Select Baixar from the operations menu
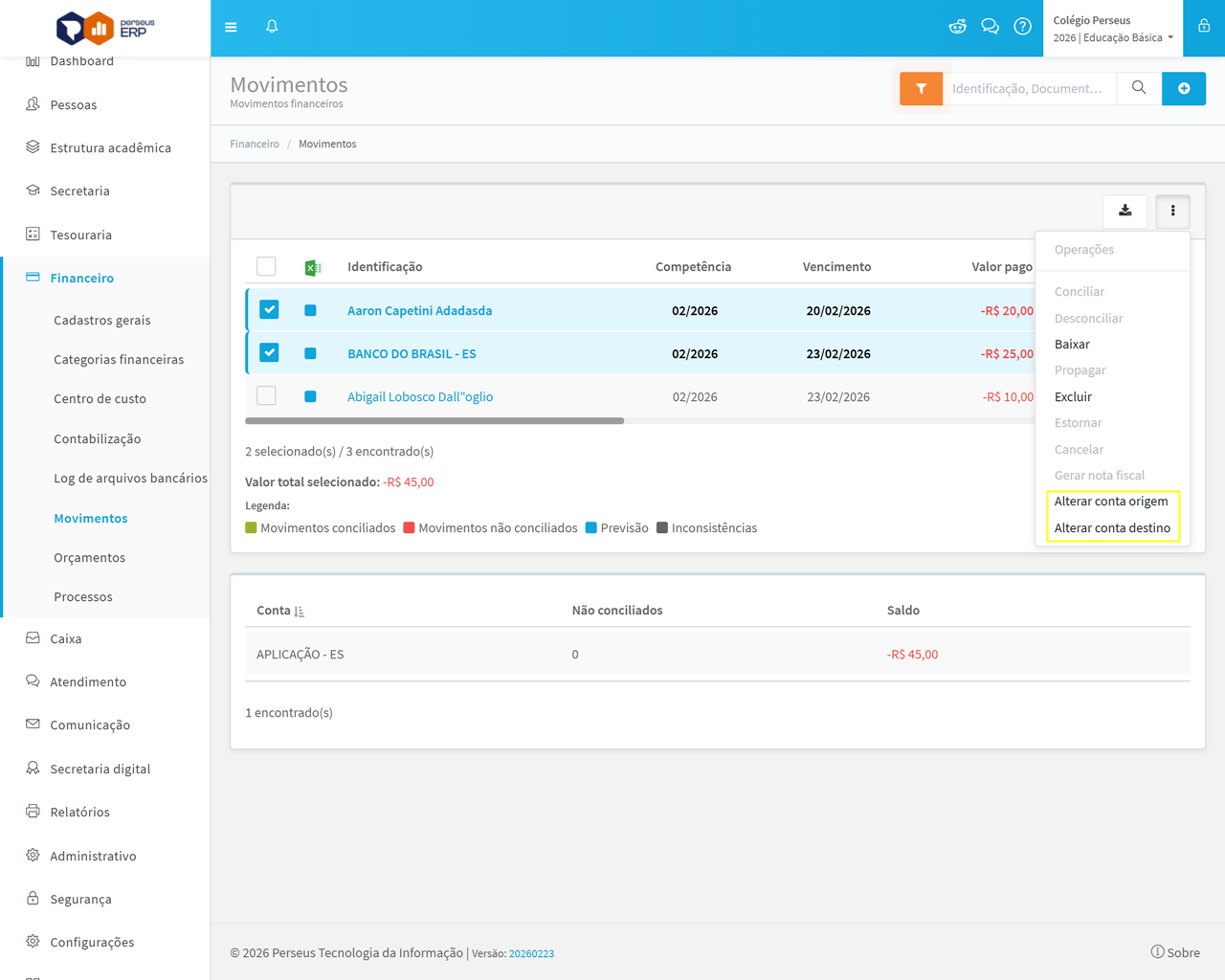This screenshot has height=980, width=1225. coord(1072,345)
